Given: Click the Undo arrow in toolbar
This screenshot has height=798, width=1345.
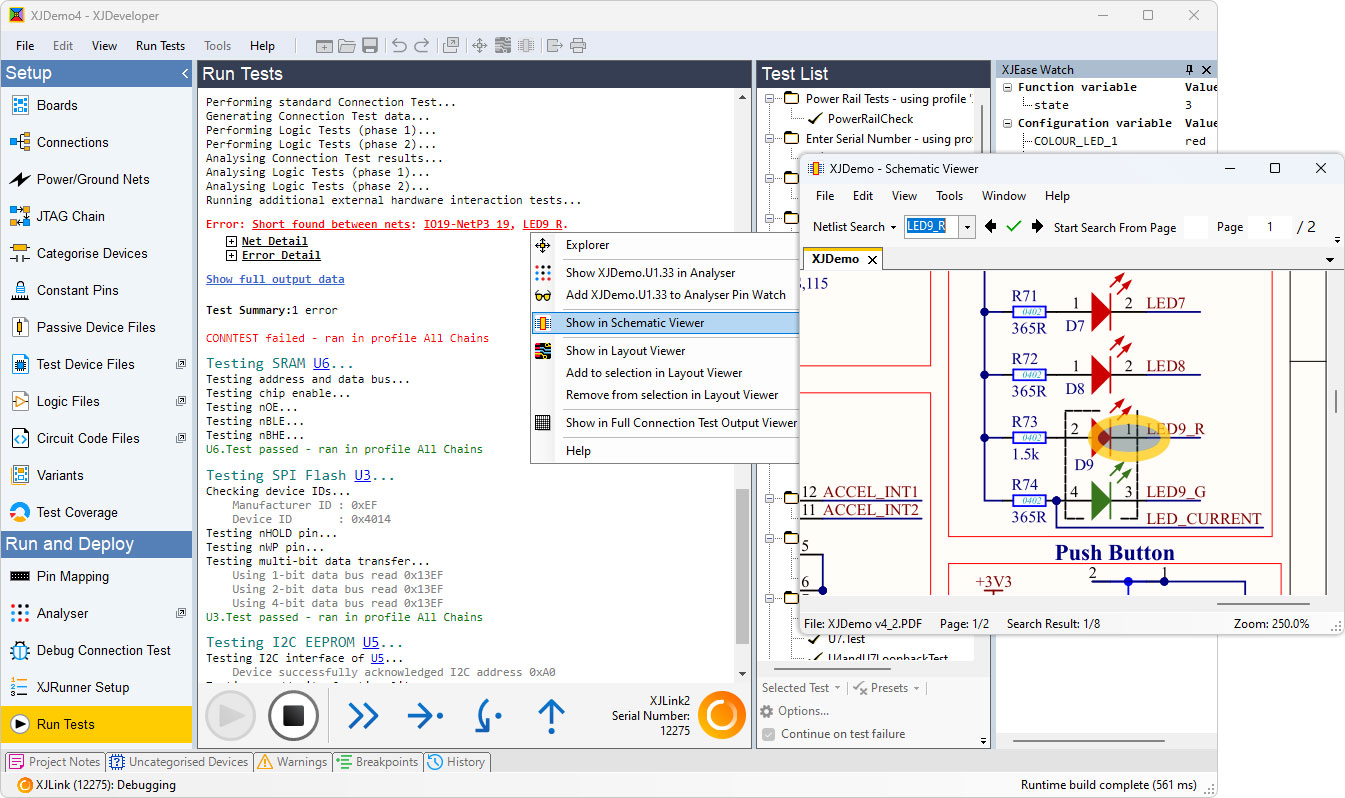Looking at the screenshot, I should pos(399,46).
